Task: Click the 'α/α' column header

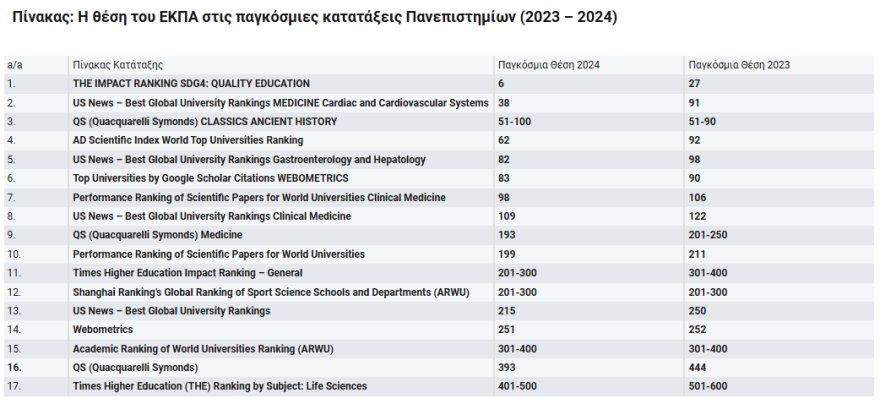Action: coord(14,65)
